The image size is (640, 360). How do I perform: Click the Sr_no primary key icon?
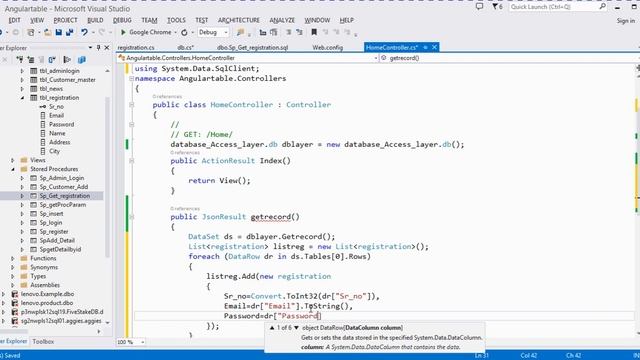[x=43, y=107]
